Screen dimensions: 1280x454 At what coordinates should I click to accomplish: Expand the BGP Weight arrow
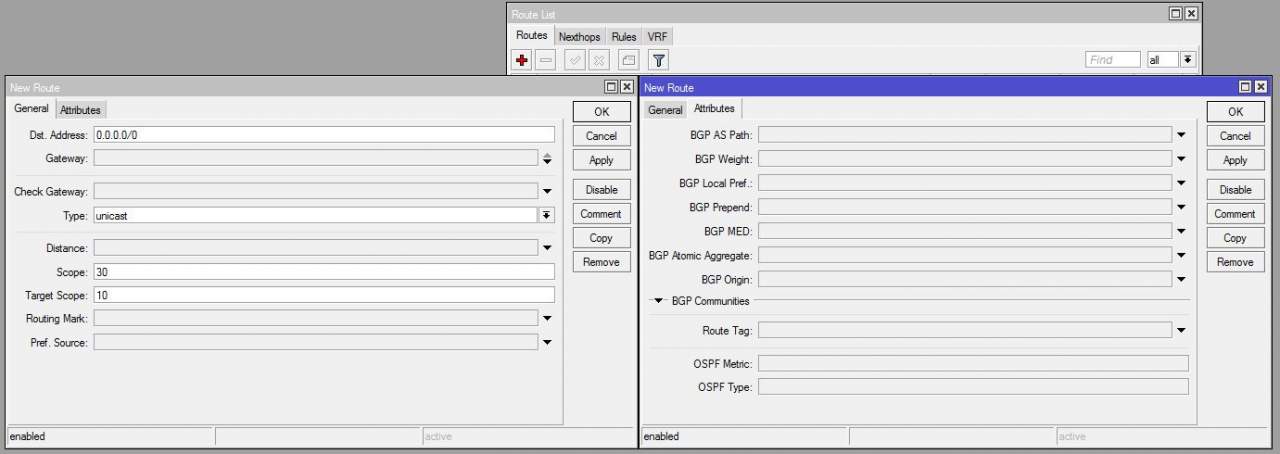coord(1181,158)
